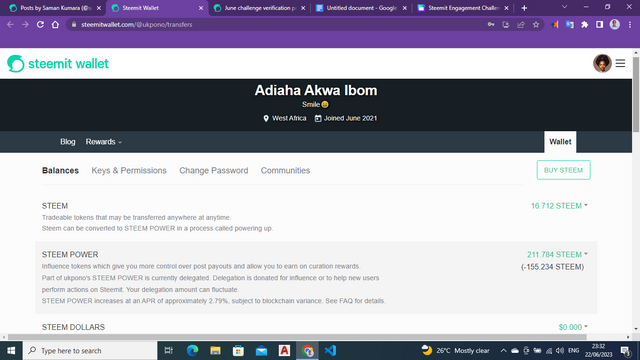Open the volume control icon

(x=560, y=351)
